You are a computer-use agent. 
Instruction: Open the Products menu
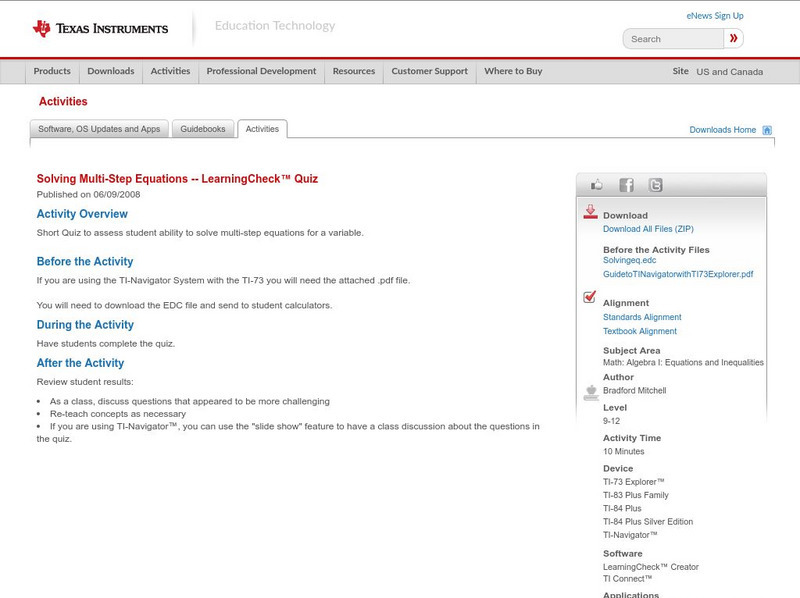pyautogui.click(x=52, y=71)
